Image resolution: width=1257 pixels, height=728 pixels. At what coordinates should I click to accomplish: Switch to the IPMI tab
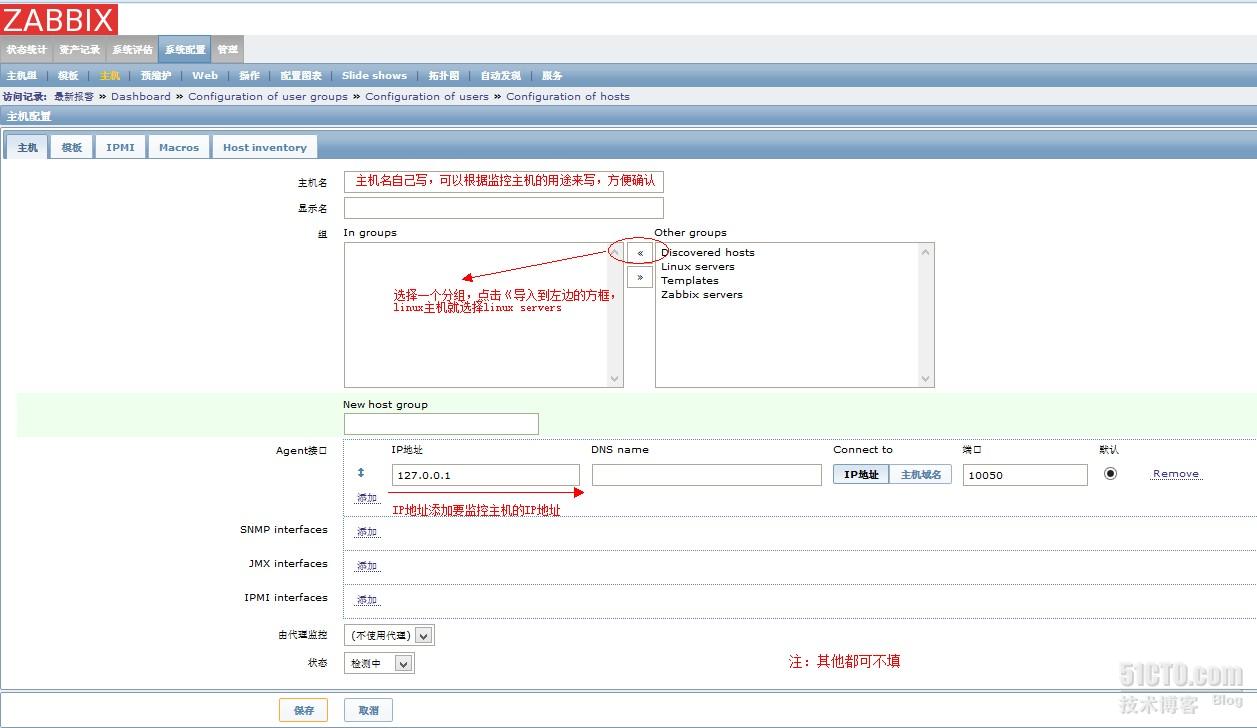[121, 147]
